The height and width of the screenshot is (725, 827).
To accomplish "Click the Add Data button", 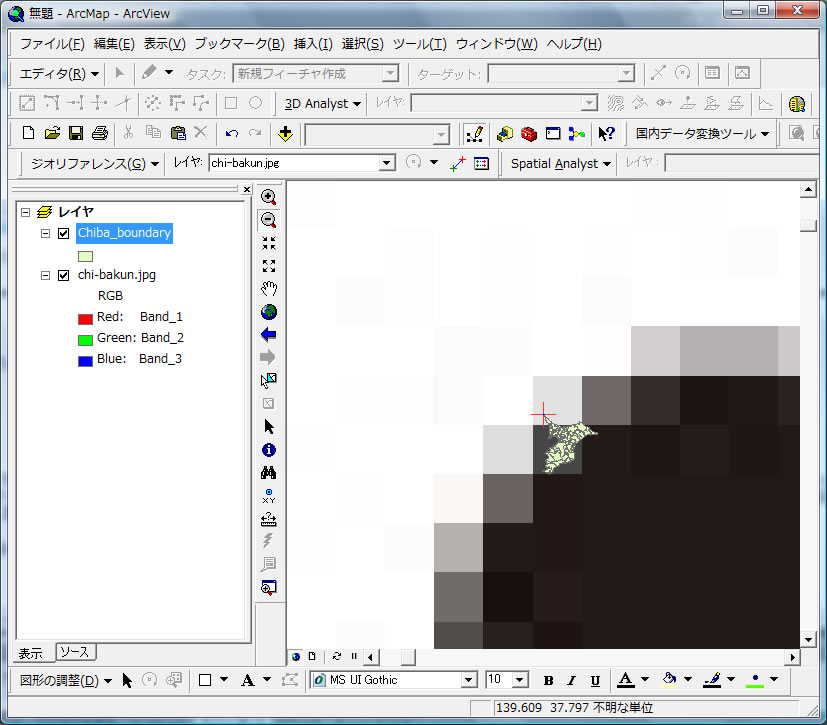I will click(285, 133).
